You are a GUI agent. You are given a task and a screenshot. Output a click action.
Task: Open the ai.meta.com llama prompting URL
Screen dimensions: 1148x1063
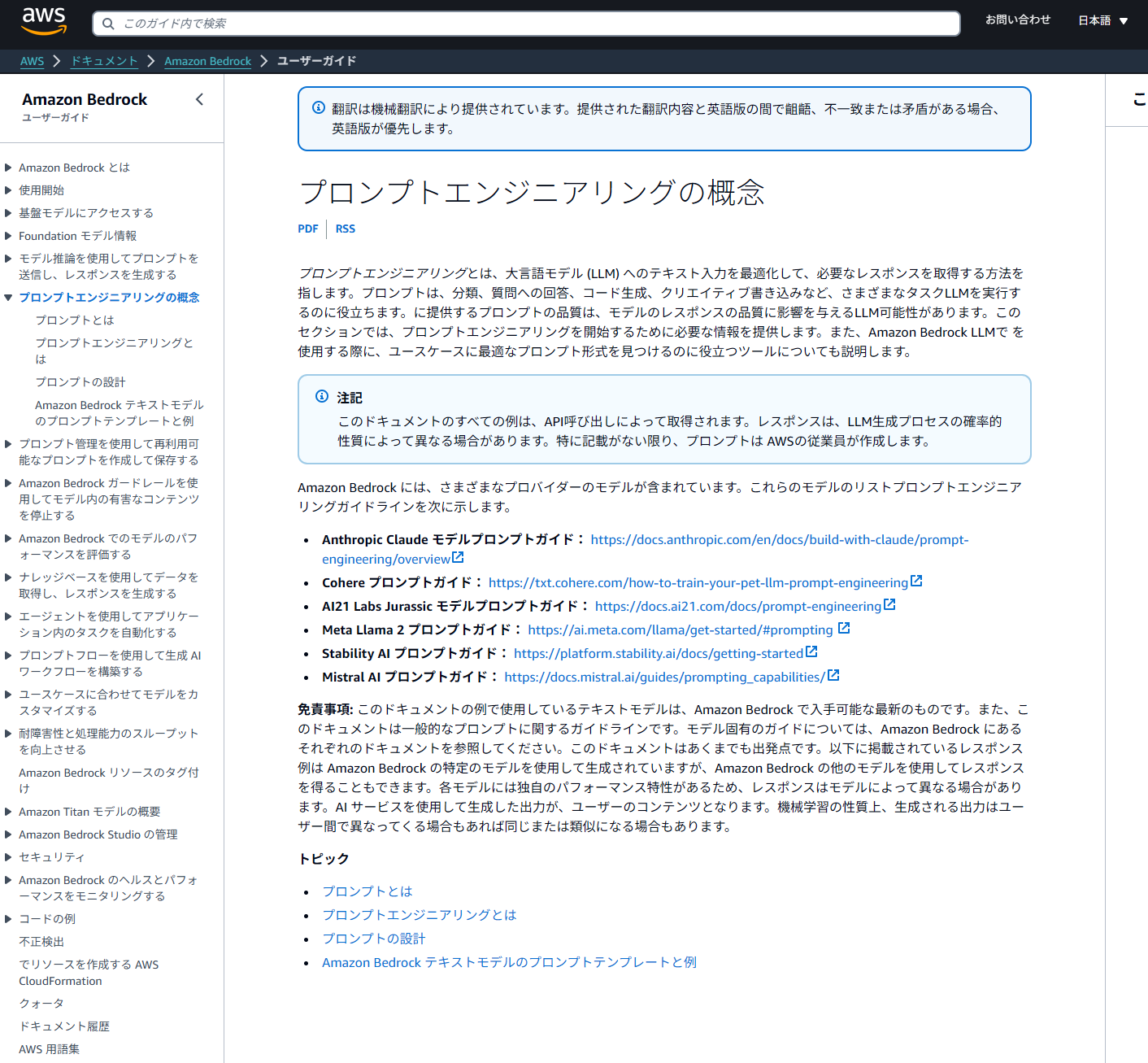click(x=681, y=630)
